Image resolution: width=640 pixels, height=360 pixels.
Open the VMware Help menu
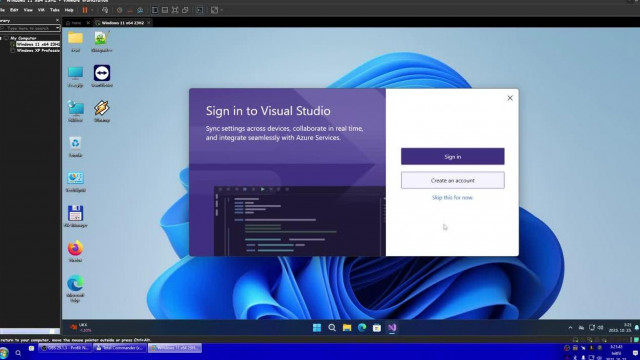click(x=69, y=10)
